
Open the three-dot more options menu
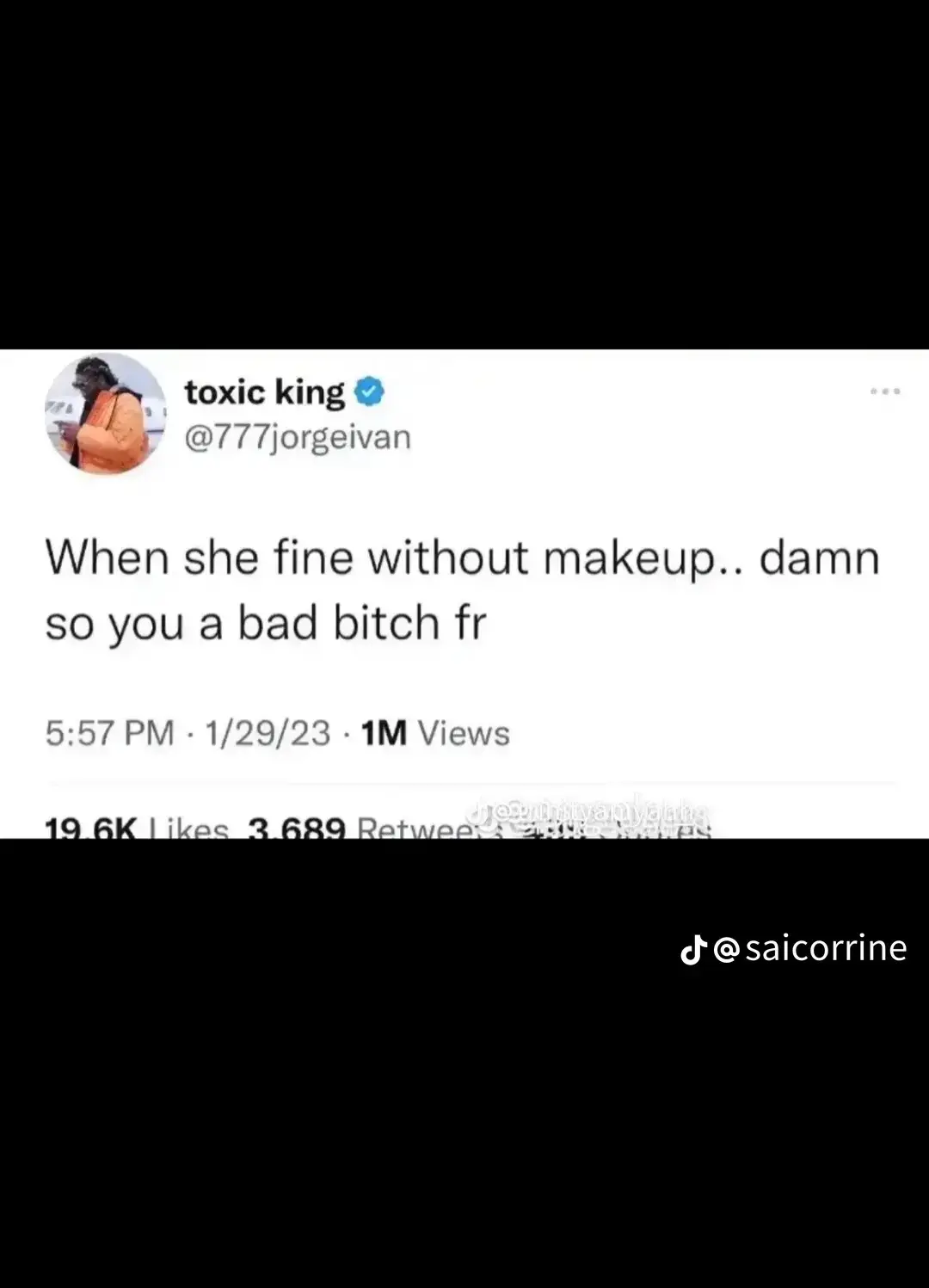(885, 391)
